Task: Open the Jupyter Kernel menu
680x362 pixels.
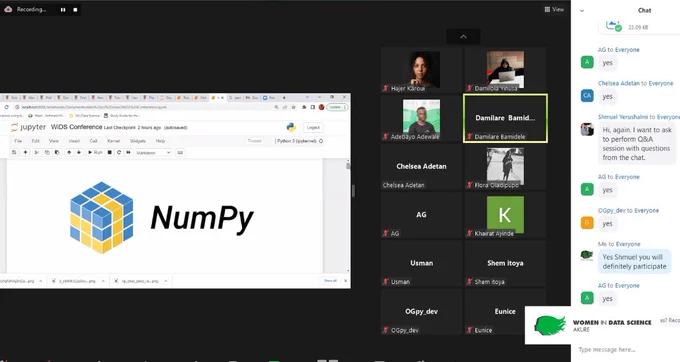Action: (113, 141)
